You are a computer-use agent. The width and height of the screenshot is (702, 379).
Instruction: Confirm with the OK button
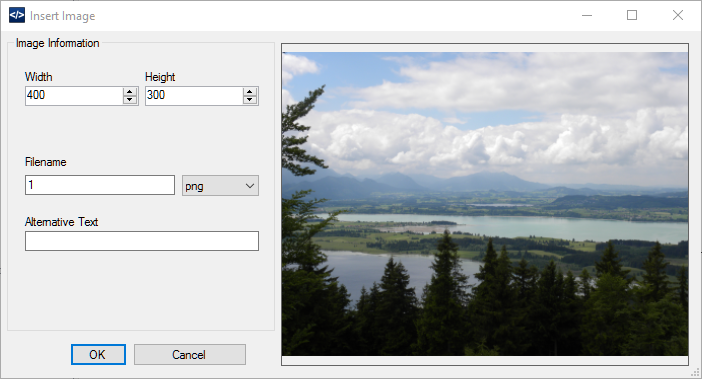(98, 354)
